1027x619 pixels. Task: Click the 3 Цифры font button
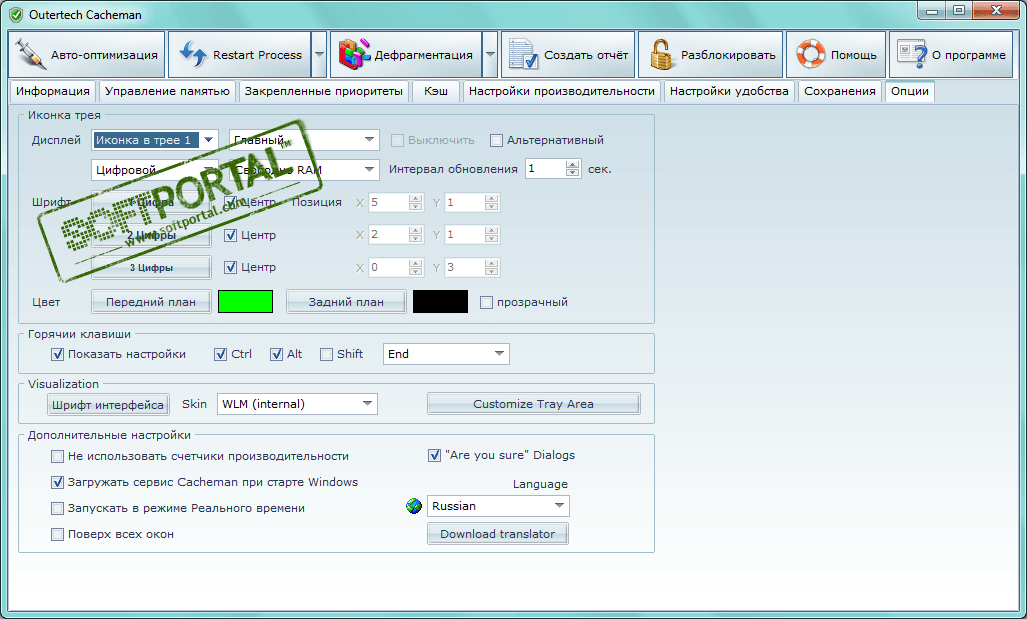click(x=151, y=267)
